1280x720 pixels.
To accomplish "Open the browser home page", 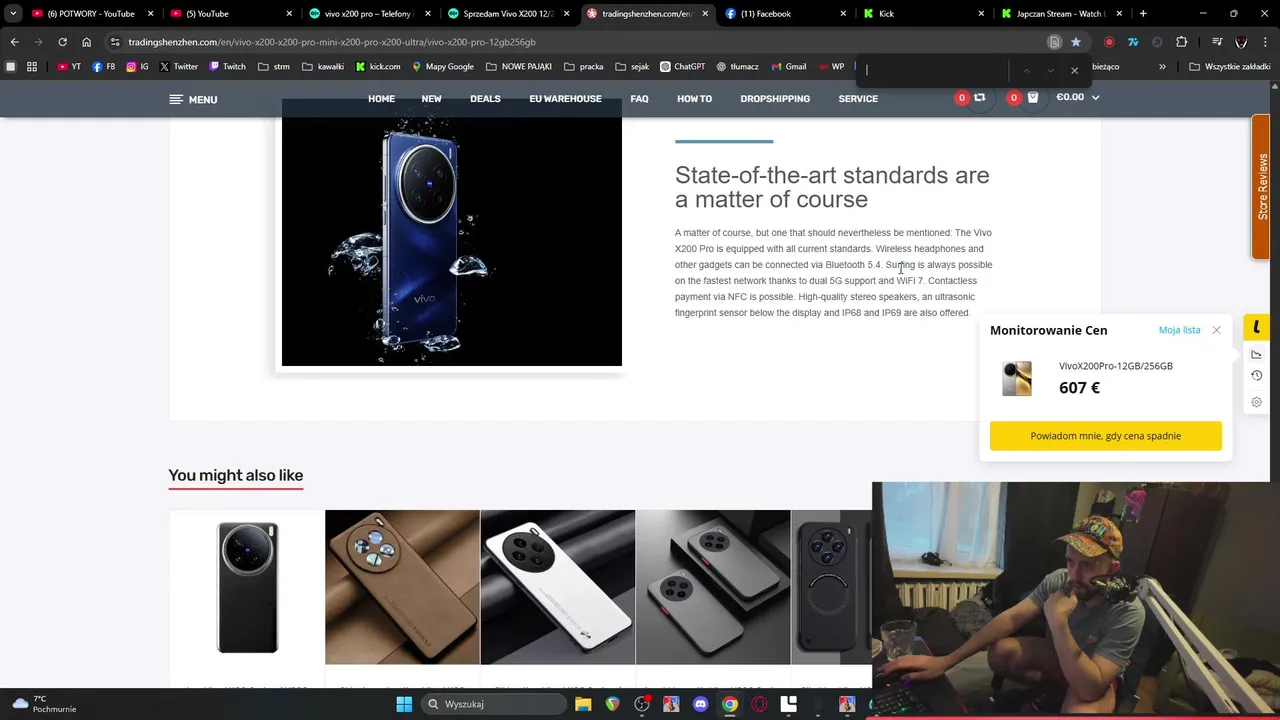I will click(x=86, y=42).
